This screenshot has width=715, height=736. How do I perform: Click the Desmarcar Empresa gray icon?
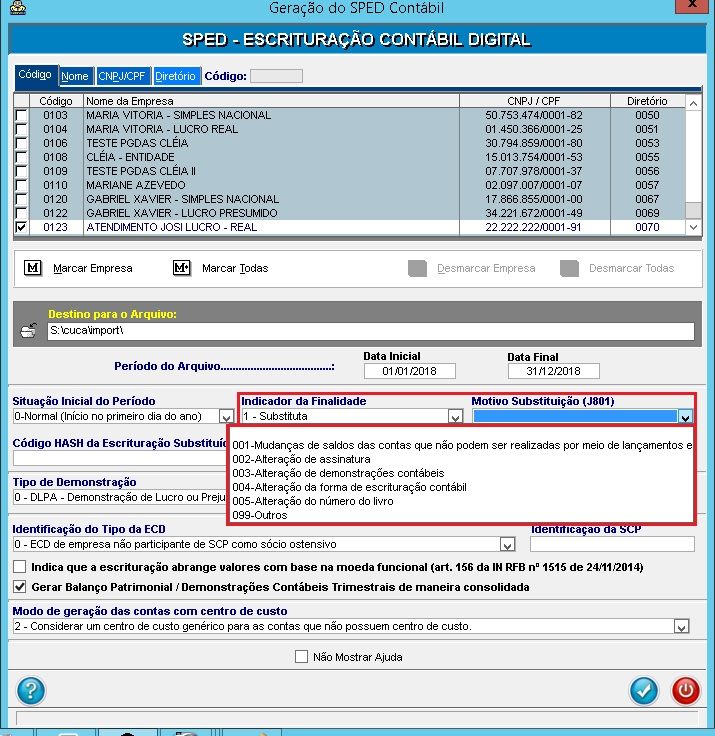coord(417,268)
